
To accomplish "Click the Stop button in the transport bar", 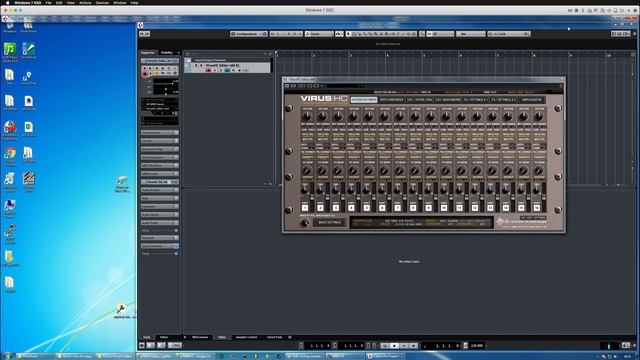I will point(394,346).
